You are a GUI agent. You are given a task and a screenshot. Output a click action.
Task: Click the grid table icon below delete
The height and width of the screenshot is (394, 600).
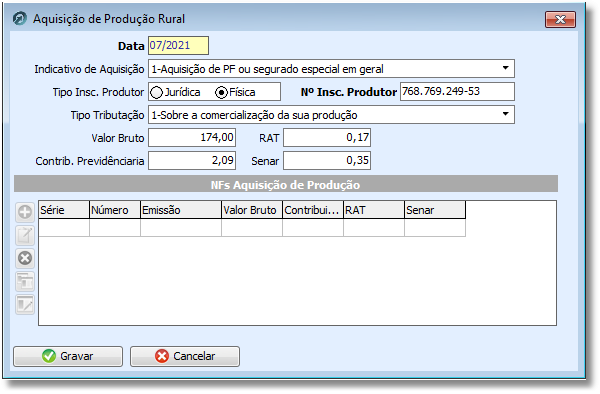[x=25, y=282]
